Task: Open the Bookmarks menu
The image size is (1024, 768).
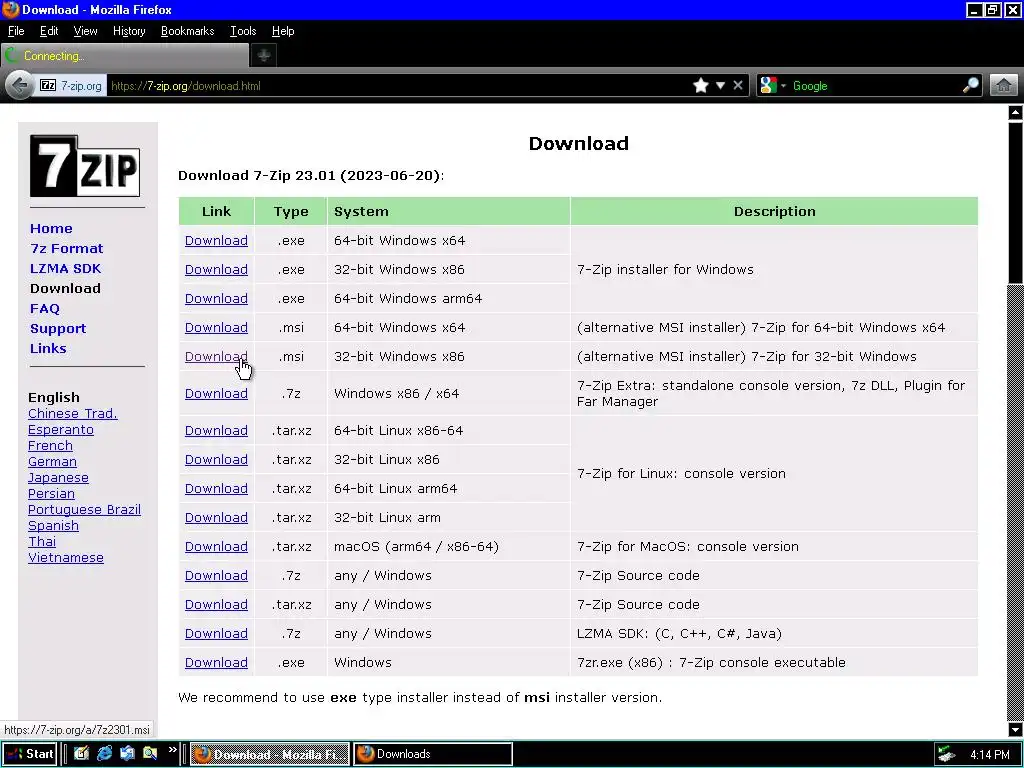Action: (187, 31)
